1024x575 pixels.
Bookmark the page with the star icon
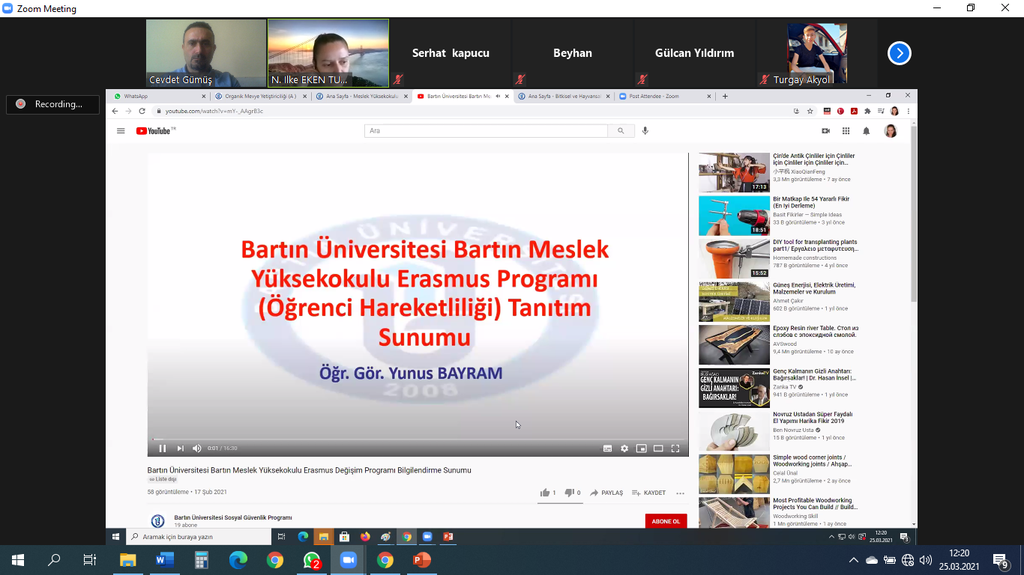pos(810,111)
